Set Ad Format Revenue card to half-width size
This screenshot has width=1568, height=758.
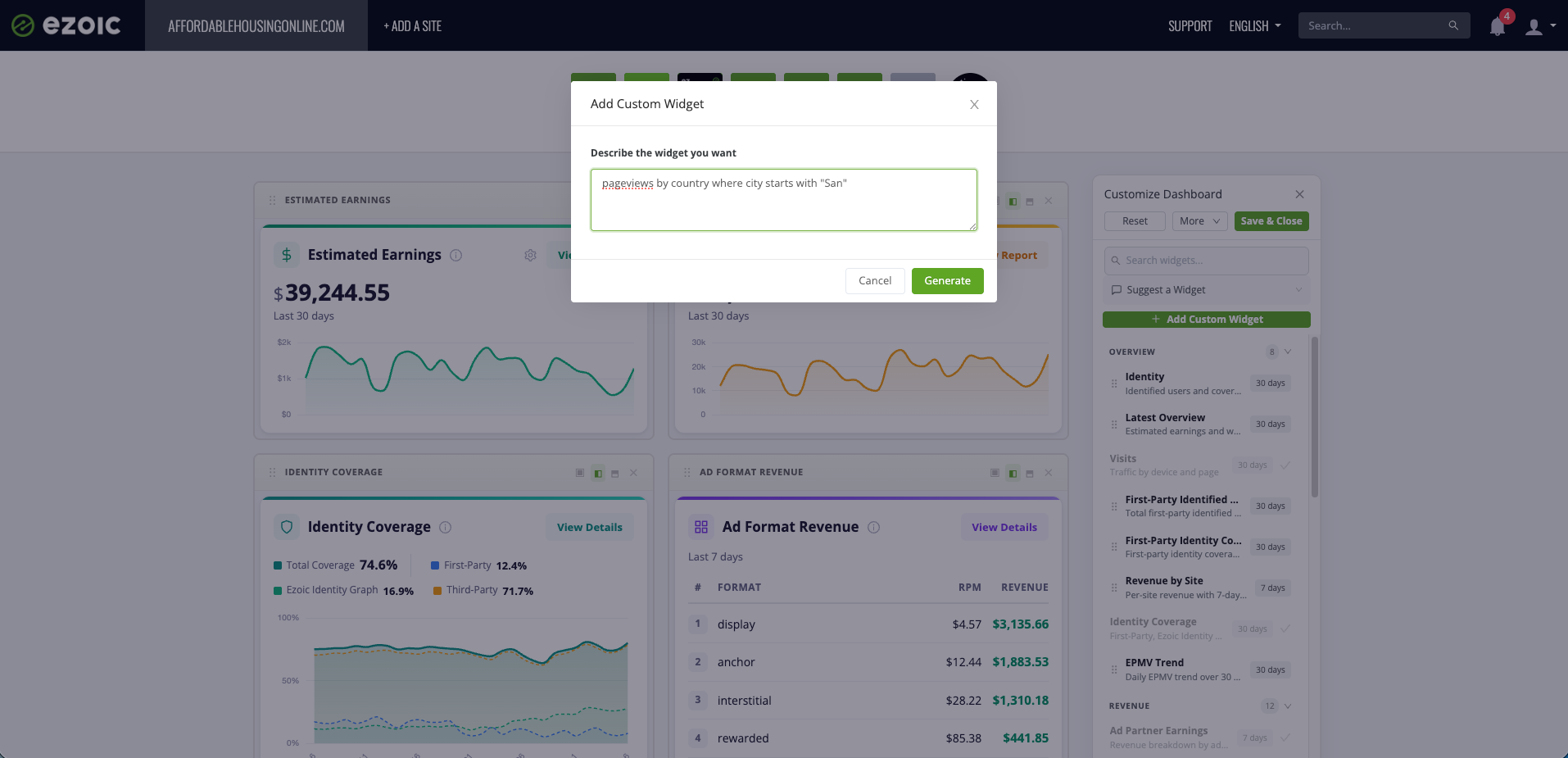1013,474
